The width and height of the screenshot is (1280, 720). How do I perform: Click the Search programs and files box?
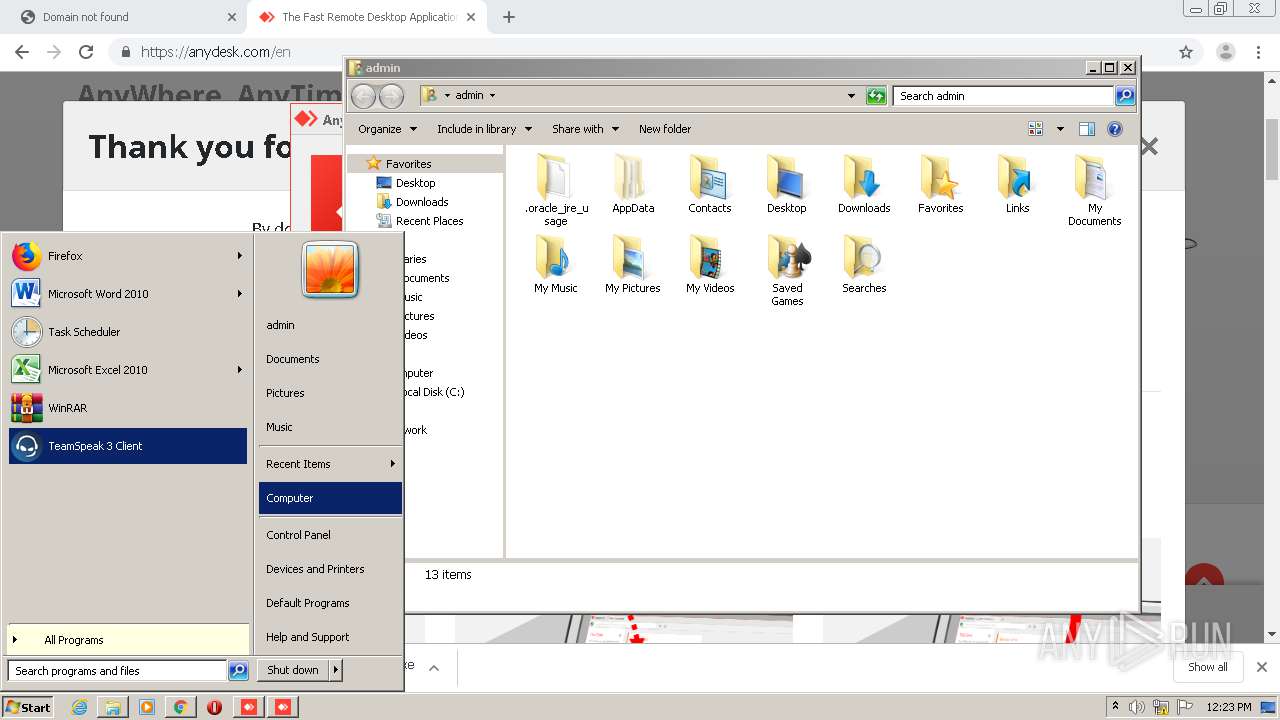click(117, 671)
